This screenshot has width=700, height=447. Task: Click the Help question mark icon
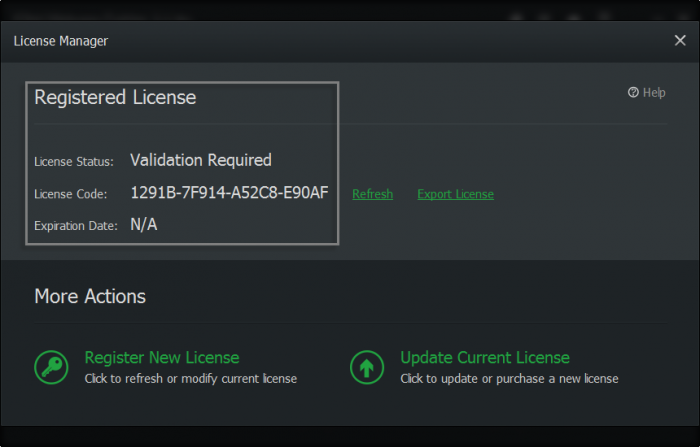coord(633,93)
